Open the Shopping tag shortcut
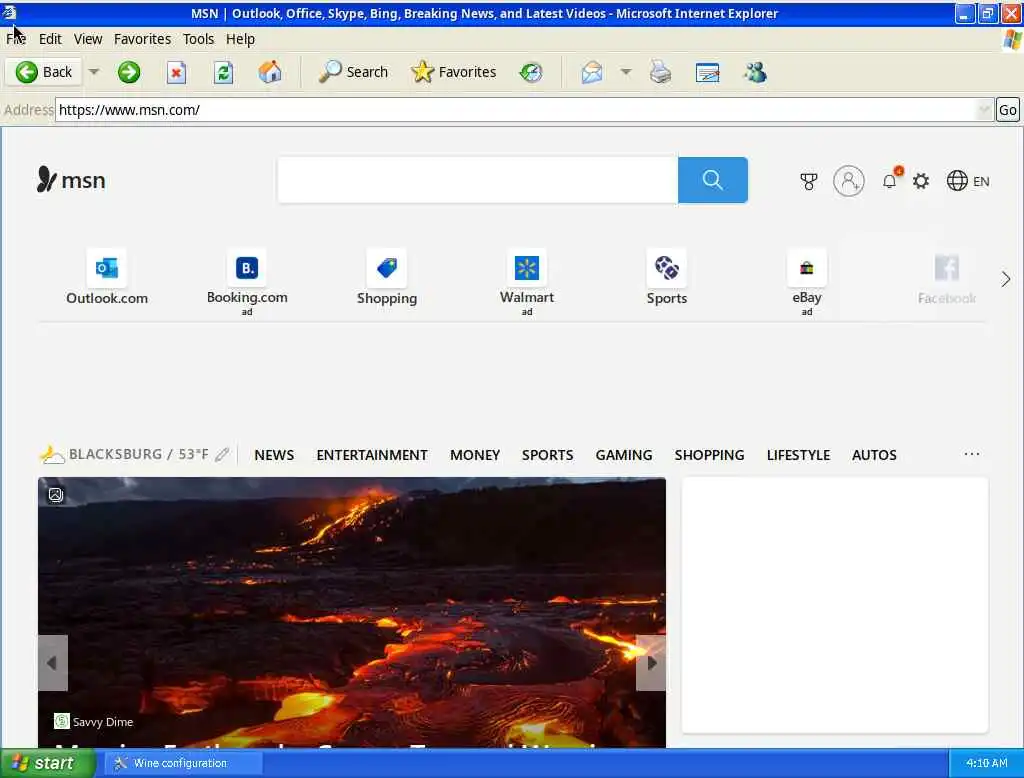 (x=387, y=278)
